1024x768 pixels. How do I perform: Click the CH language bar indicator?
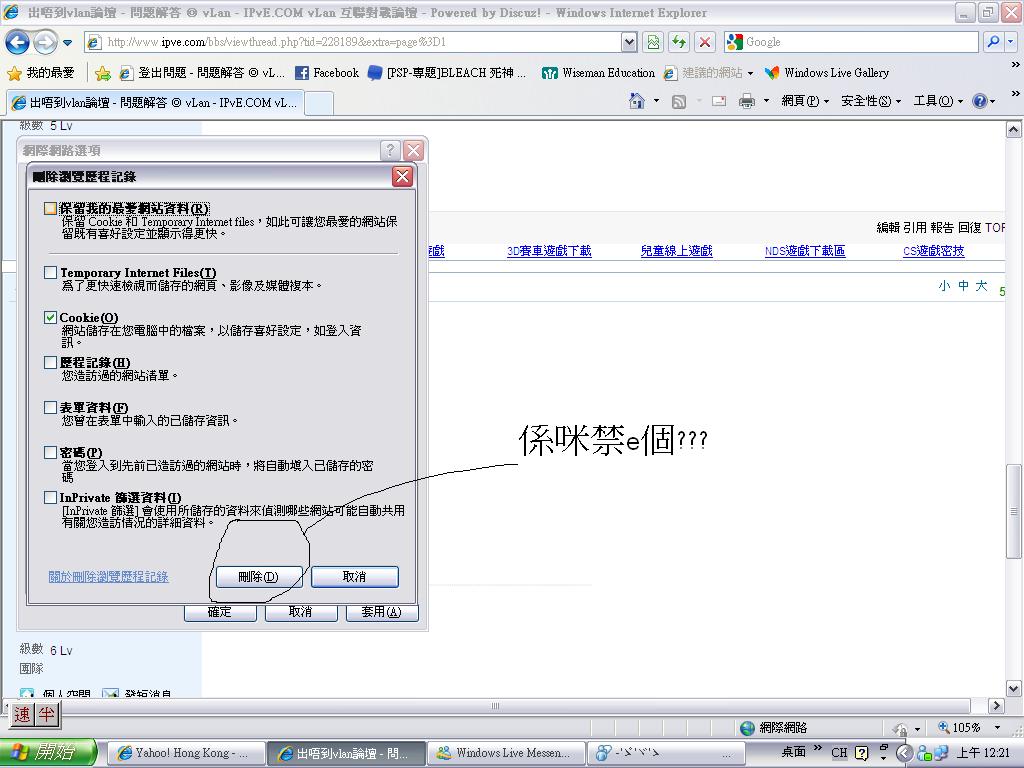coord(839,753)
